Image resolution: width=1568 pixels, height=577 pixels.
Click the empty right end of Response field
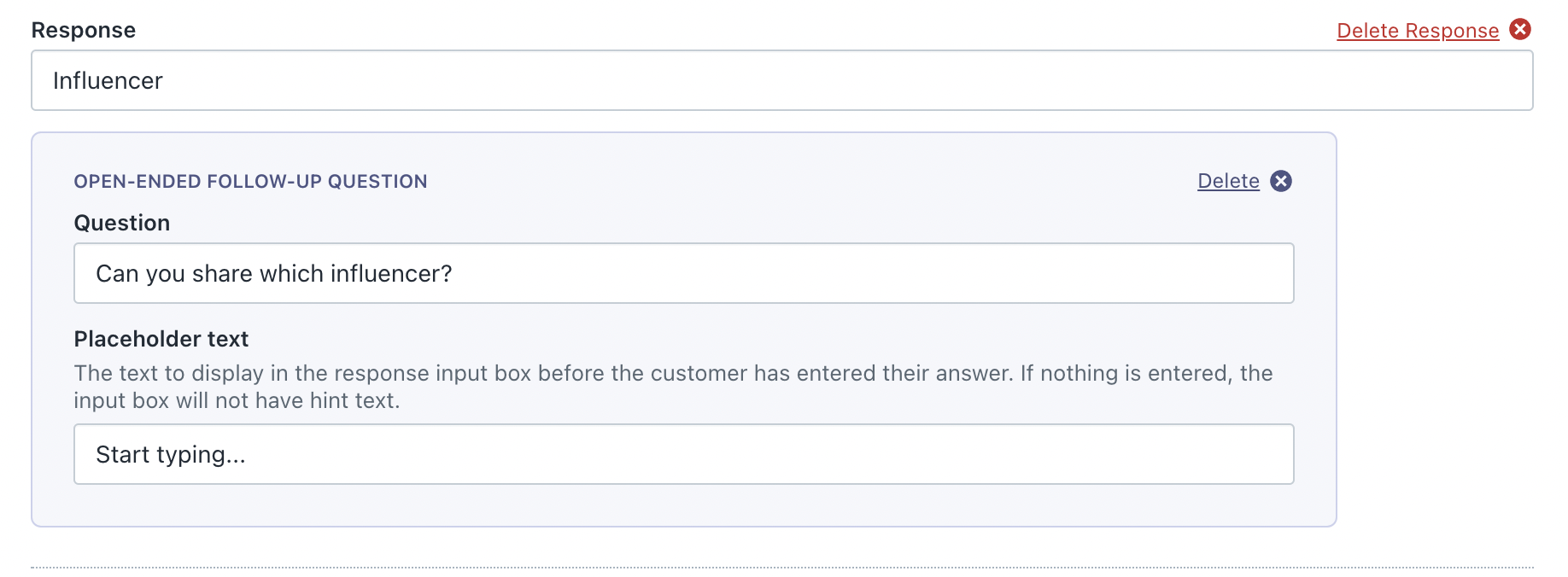pos(1409,80)
